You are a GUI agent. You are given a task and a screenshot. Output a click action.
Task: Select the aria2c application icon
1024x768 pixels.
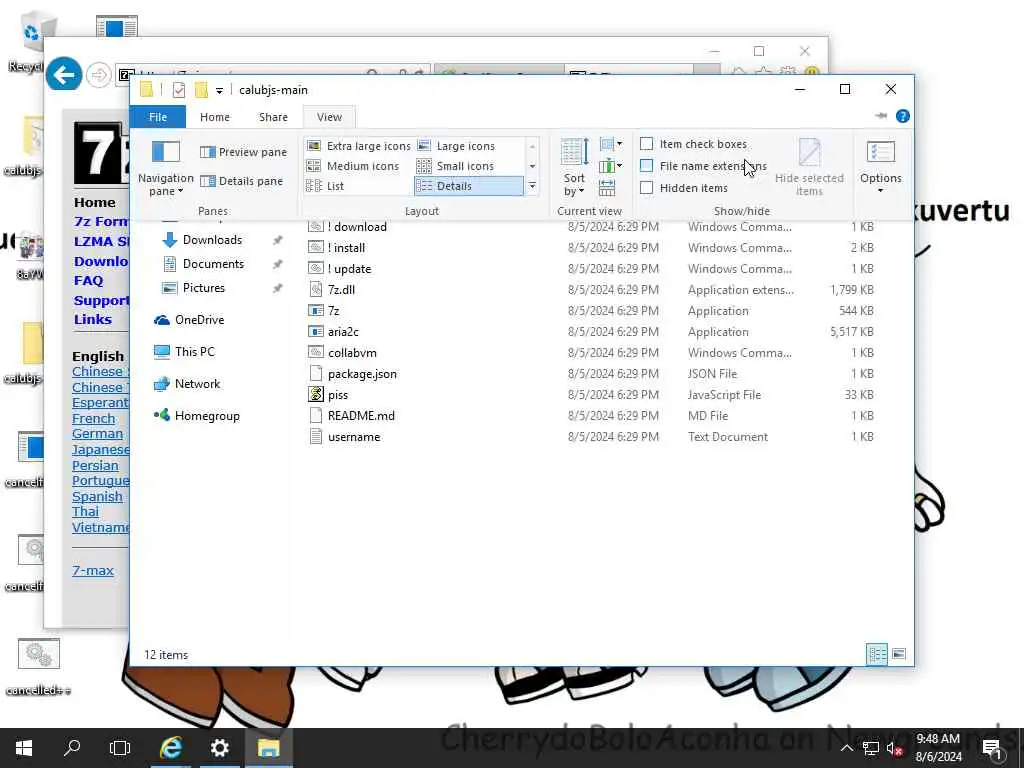(316, 332)
